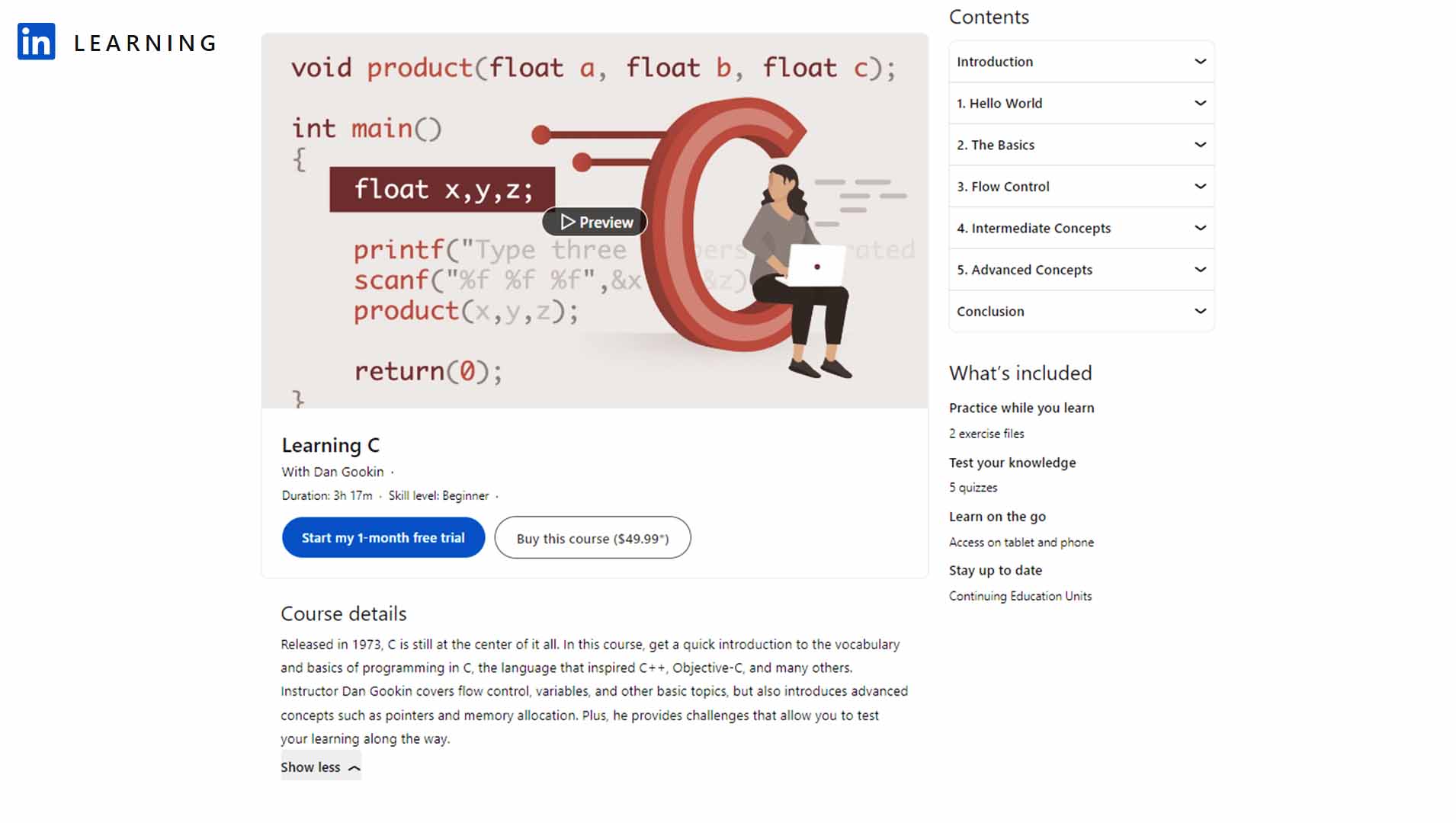
Task: Click the chevron icon beside 4. Intermediate Concepts
Action: [x=1199, y=228]
